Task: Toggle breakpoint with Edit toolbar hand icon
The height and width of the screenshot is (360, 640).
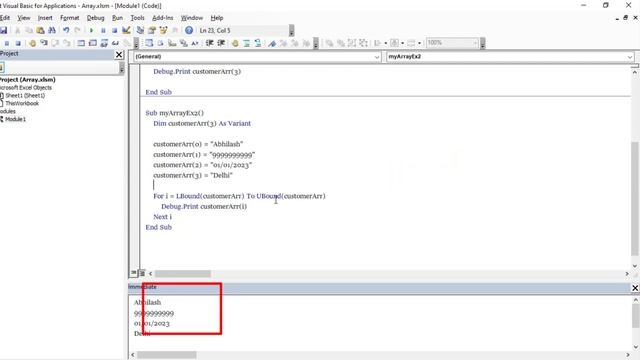Action: tap(235, 43)
